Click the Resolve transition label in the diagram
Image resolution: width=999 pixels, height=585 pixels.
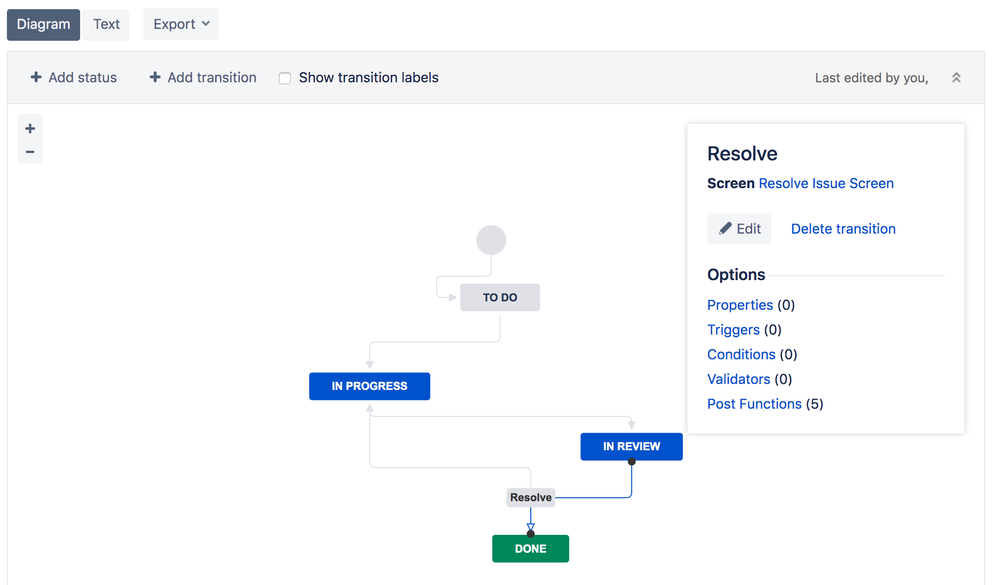click(x=530, y=497)
